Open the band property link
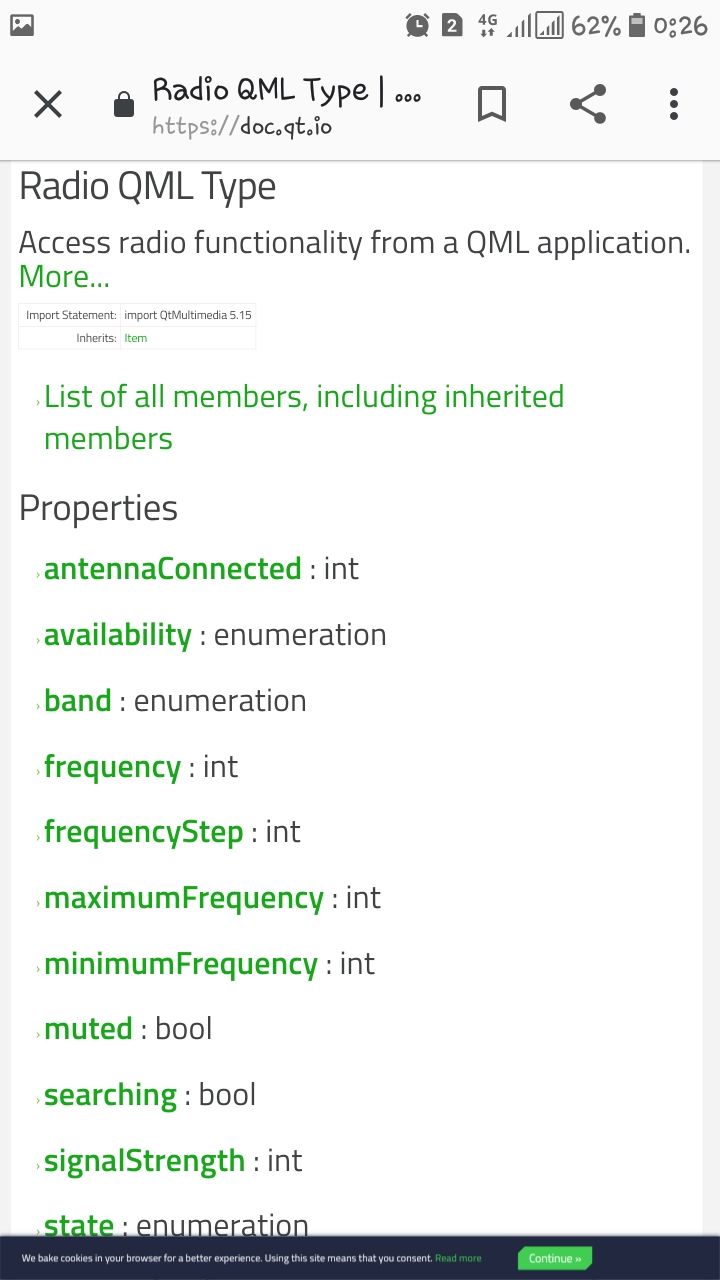Viewport: 720px width, 1280px height. tap(77, 701)
